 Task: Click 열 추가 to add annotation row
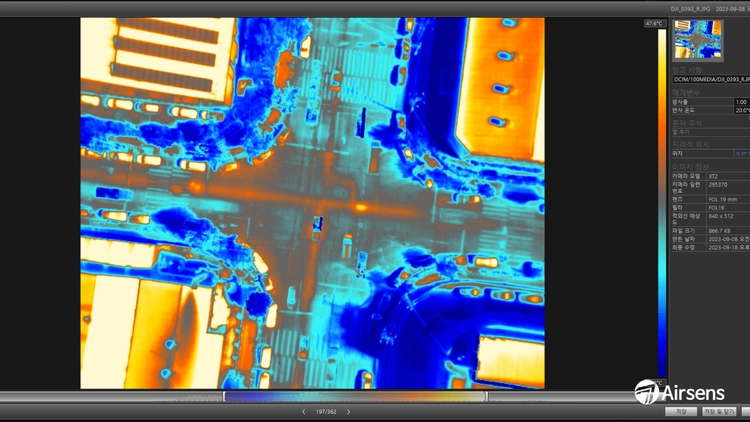(681, 132)
